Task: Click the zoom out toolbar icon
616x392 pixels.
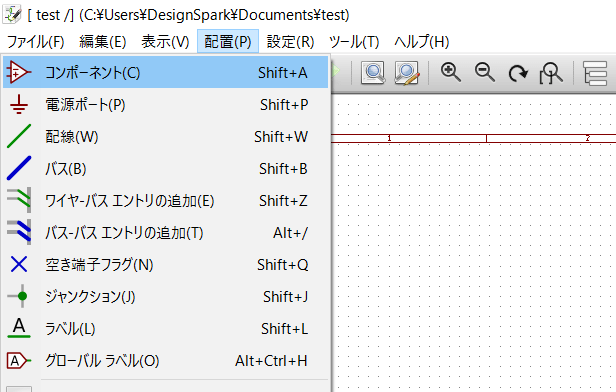Action: tap(484, 73)
